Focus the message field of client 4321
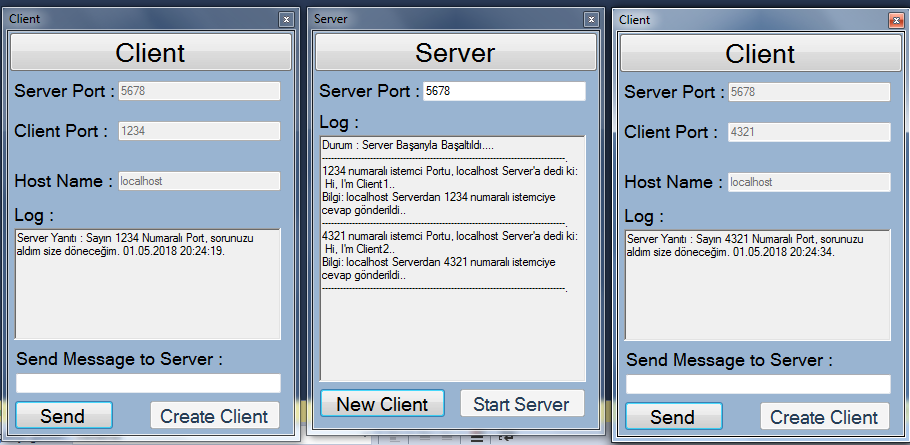This screenshot has height=445, width=910. click(x=758, y=384)
